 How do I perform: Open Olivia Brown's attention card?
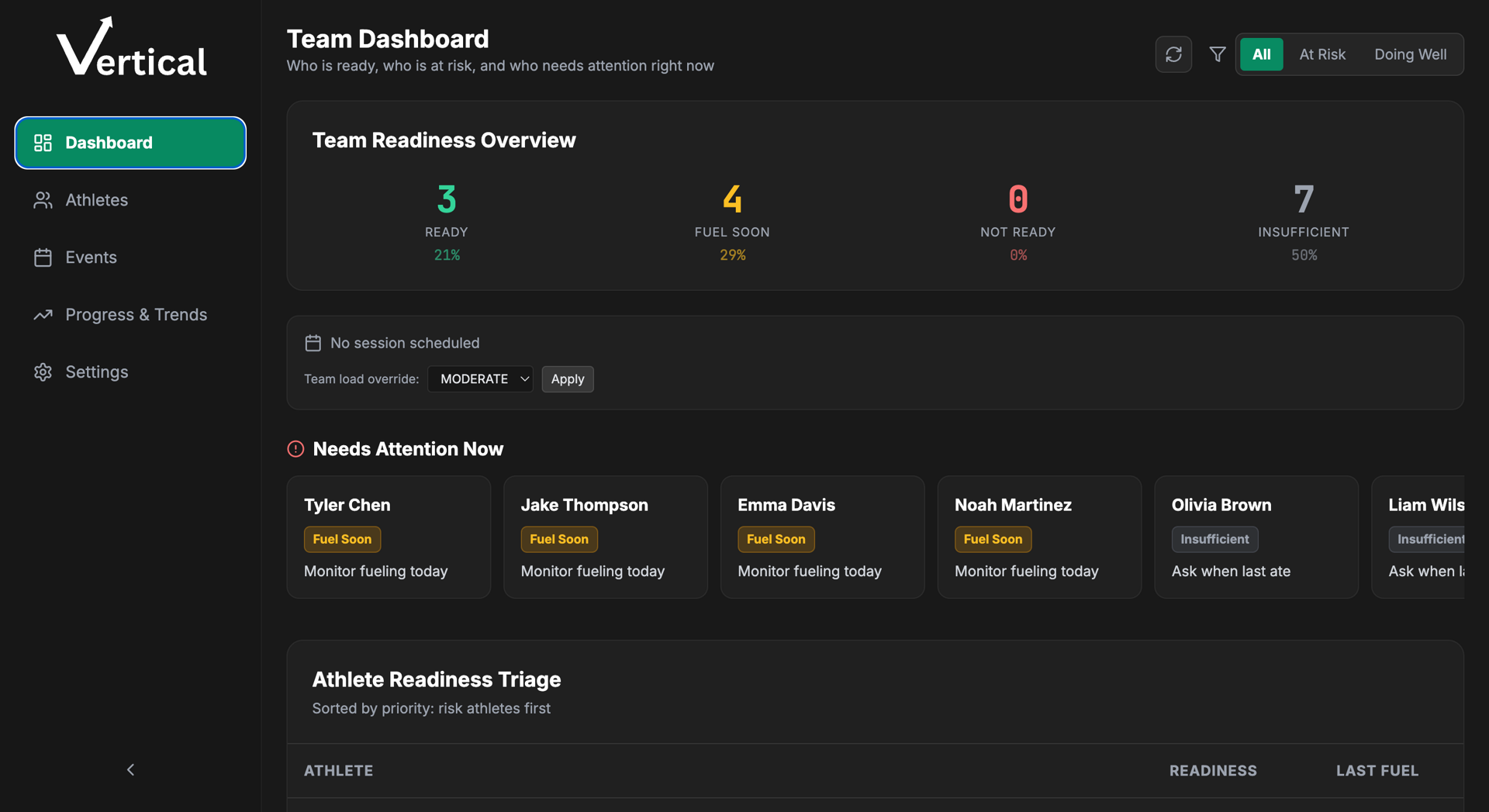pyautogui.click(x=1256, y=537)
